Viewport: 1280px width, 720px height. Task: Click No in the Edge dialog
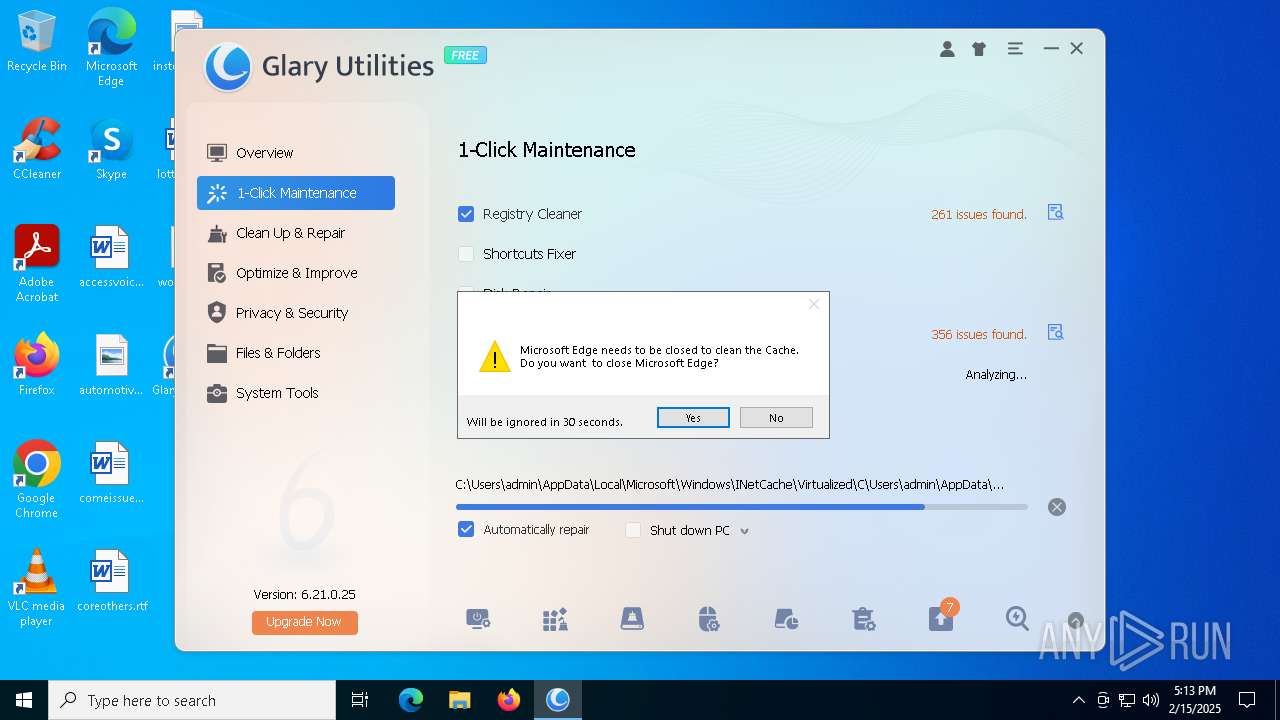(x=776, y=418)
